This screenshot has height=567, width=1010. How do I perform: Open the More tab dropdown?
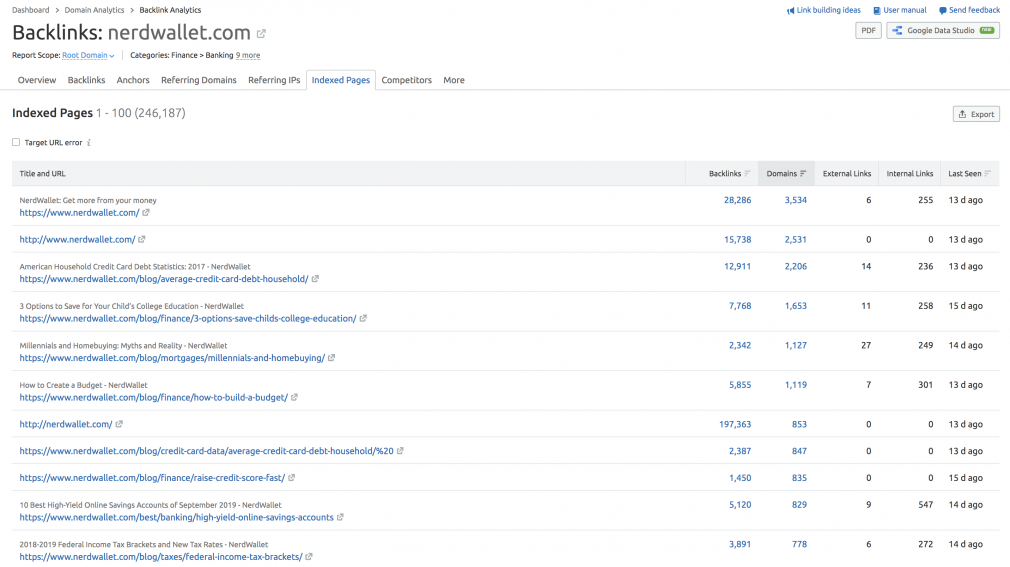pos(453,80)
